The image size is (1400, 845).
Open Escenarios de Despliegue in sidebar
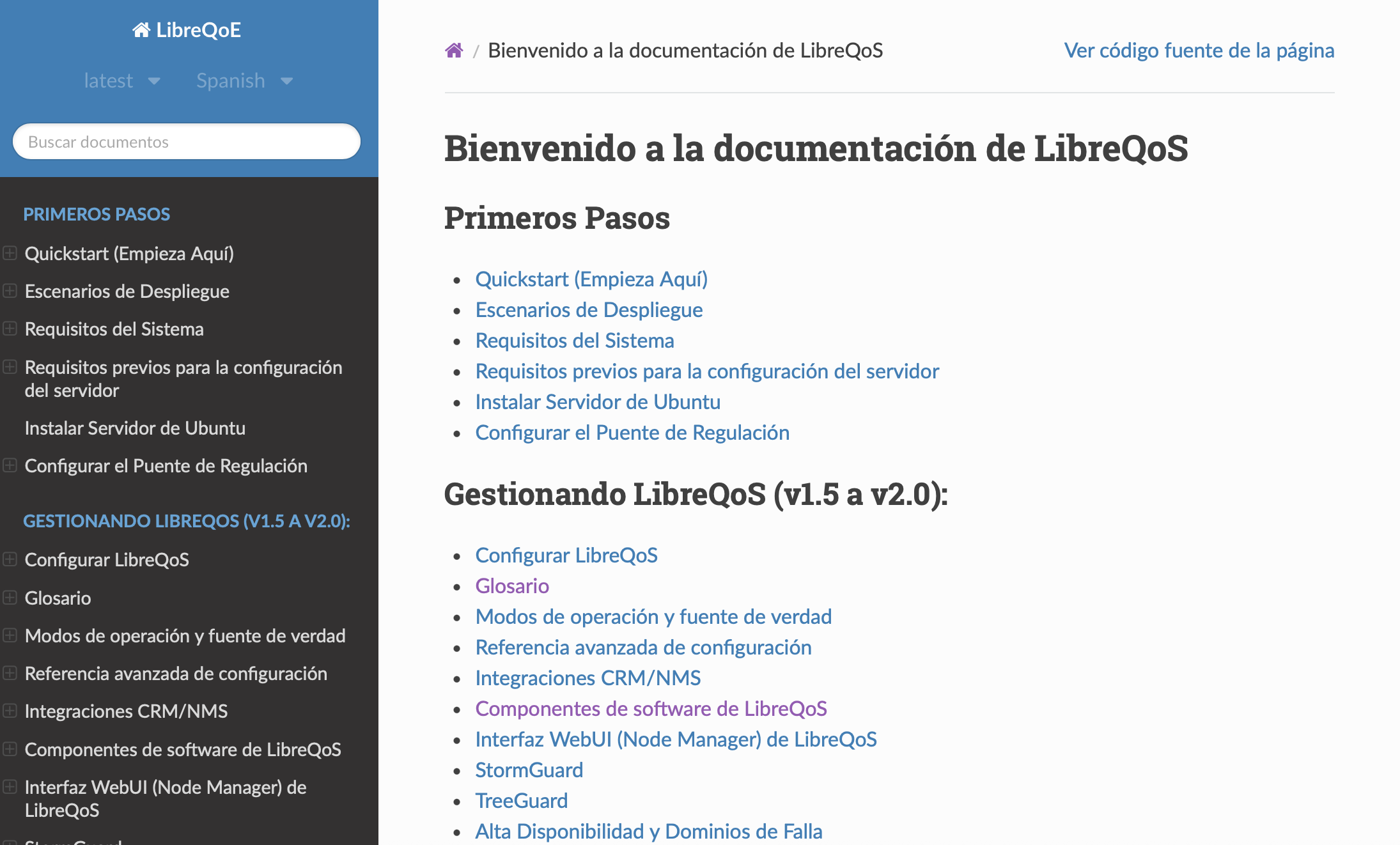[x=127, y=291]
